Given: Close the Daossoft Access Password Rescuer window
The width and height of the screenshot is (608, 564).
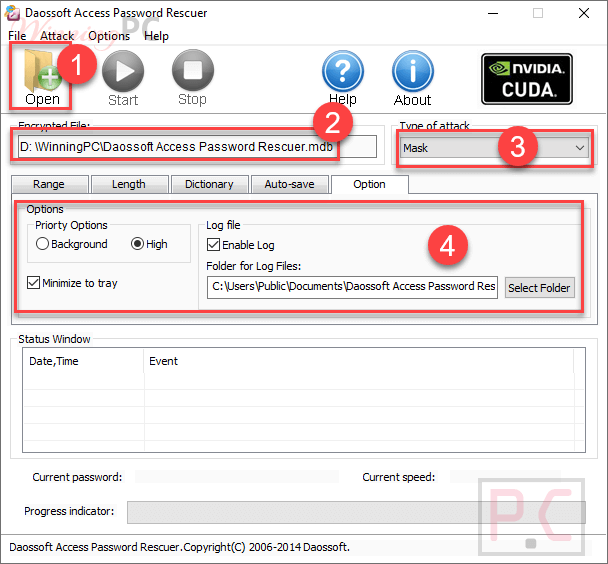Looking at the screenshot, I should (584, 13).
